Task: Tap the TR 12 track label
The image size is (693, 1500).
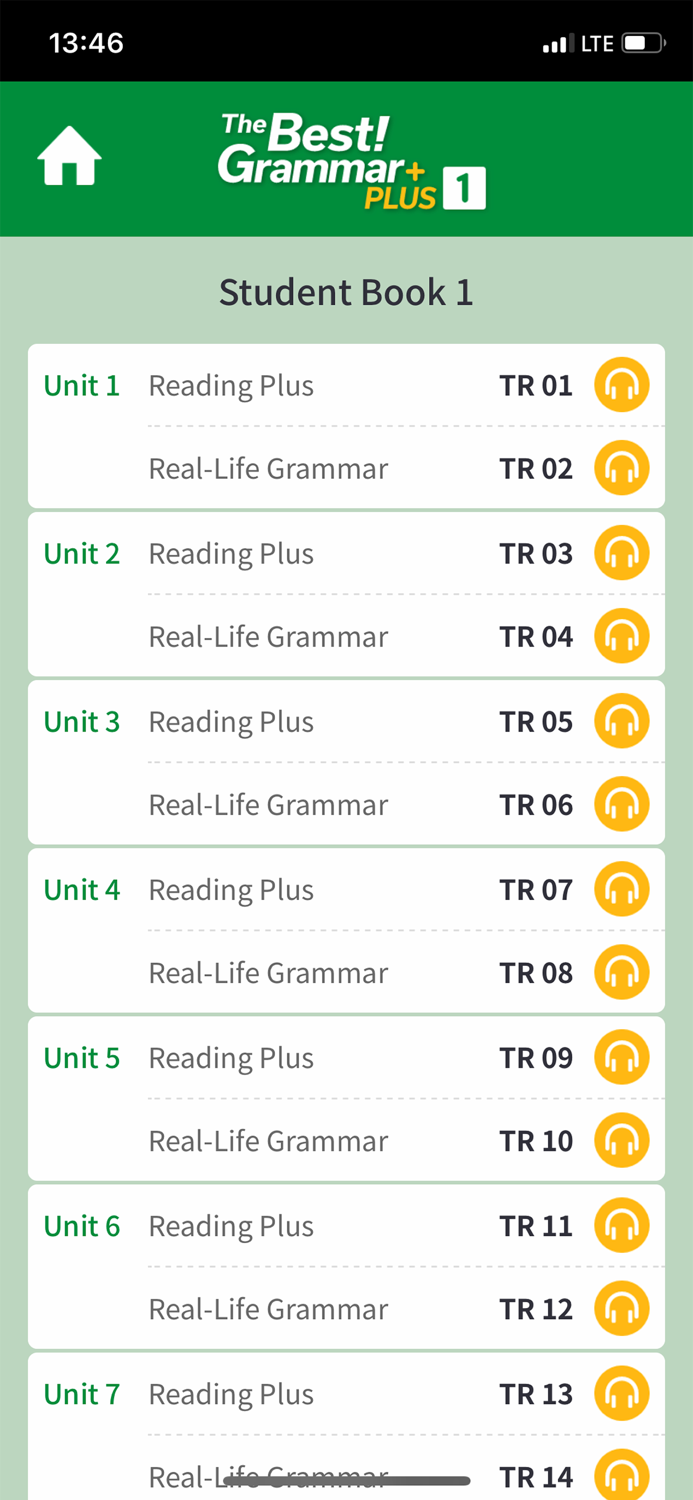Action: coord(536,1308)
